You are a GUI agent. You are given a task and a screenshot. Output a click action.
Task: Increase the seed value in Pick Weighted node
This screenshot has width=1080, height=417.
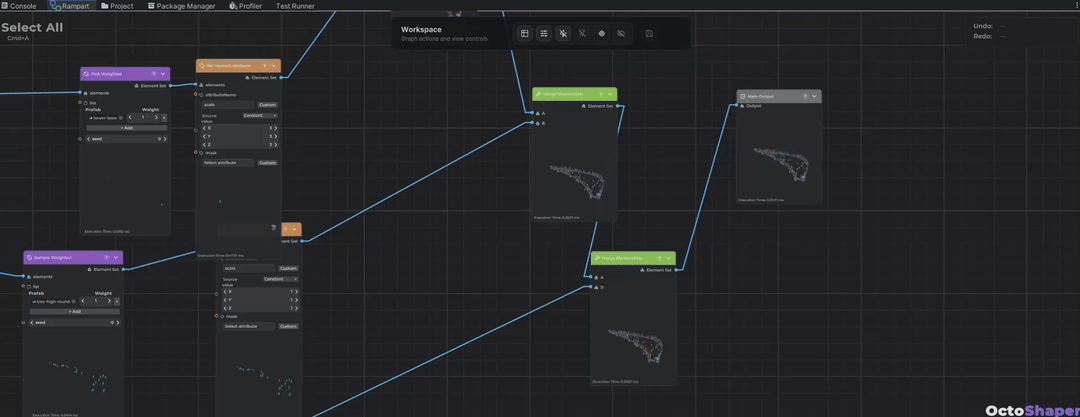(166, 139)
